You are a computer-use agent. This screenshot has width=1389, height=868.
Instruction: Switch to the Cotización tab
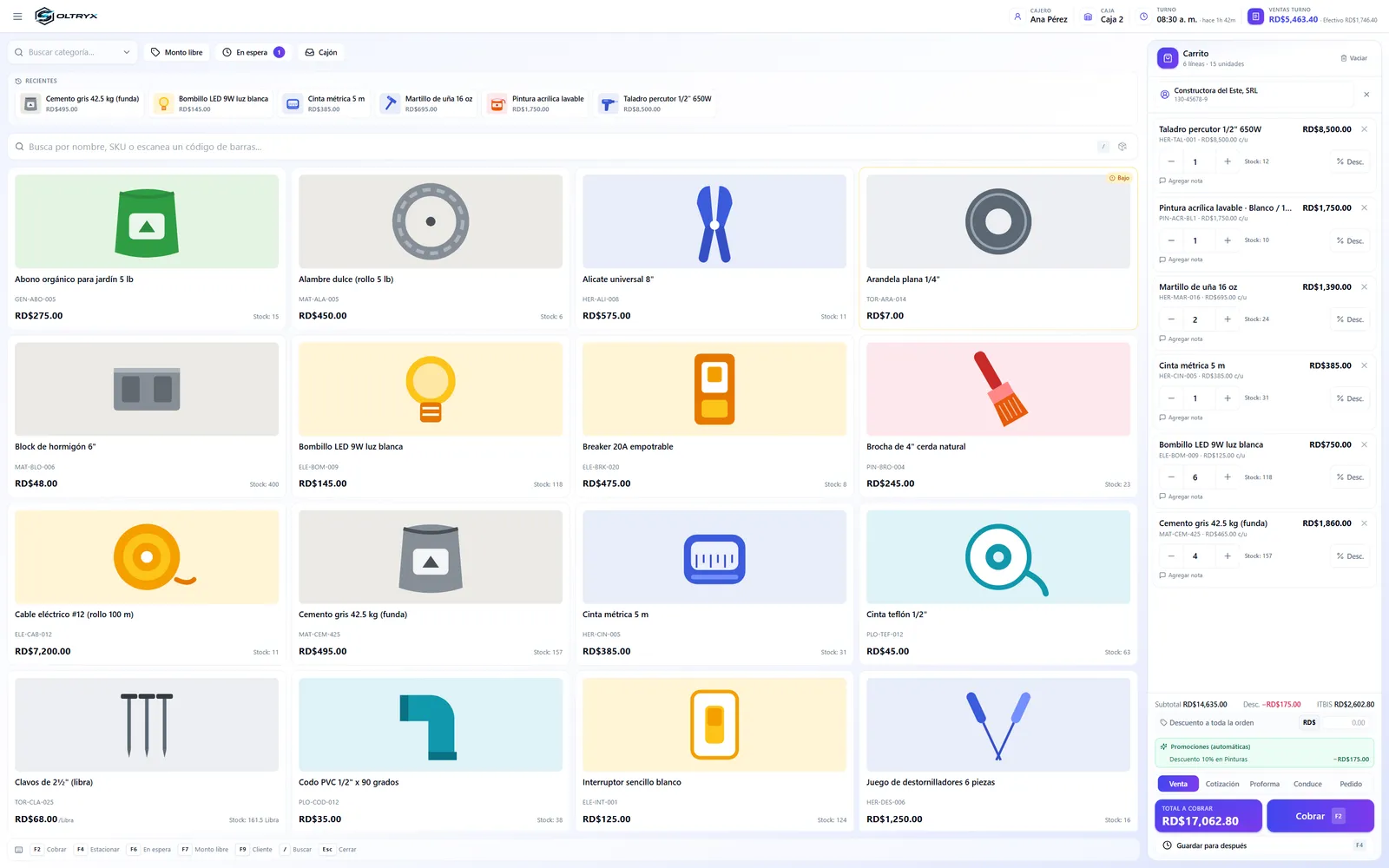(x=1222, y=784)
